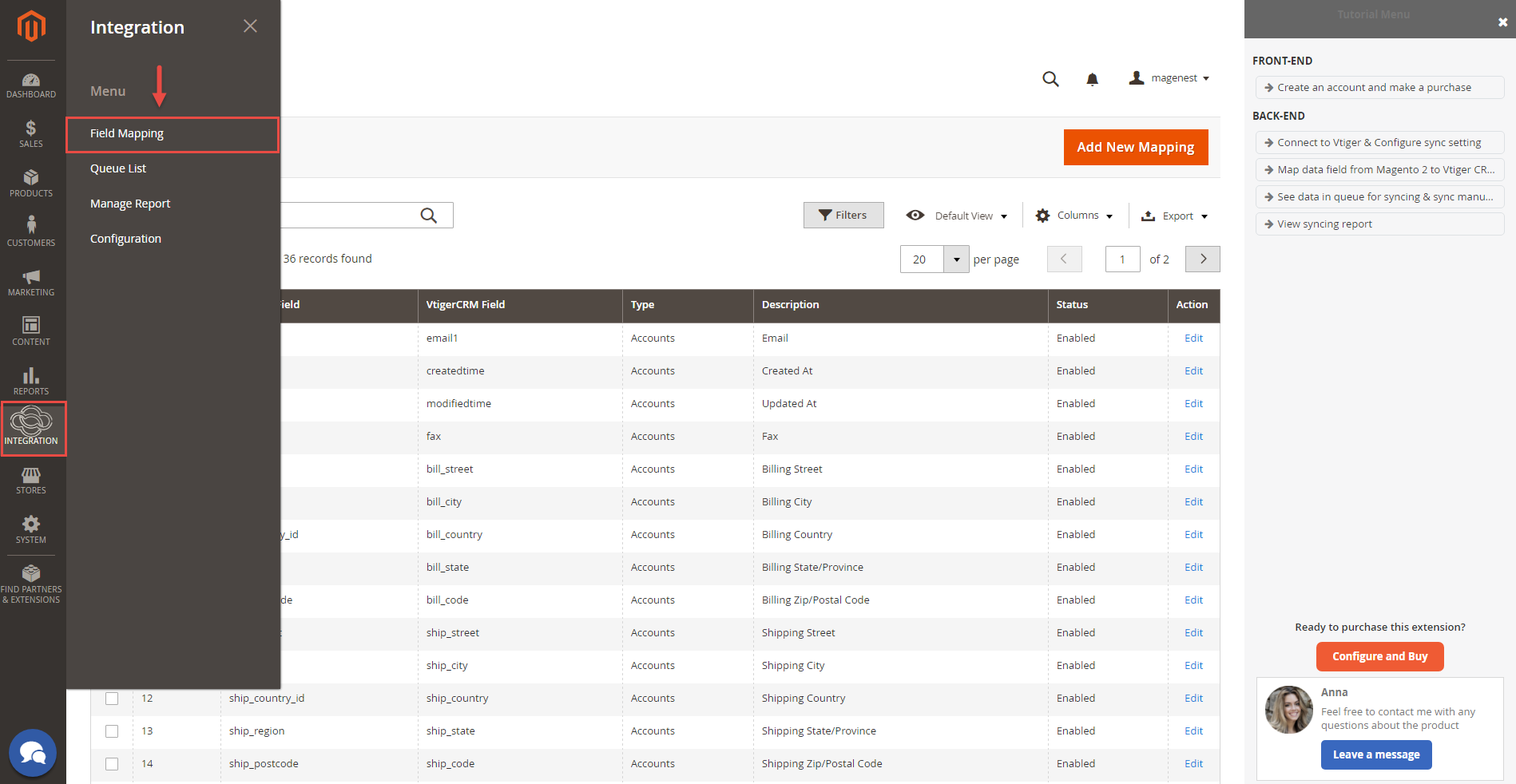Image resolution: width=1516 pixels, height=784 pixels.
Task: Open the Dashboard sidebar icon
Action: [x=31, y=85]
